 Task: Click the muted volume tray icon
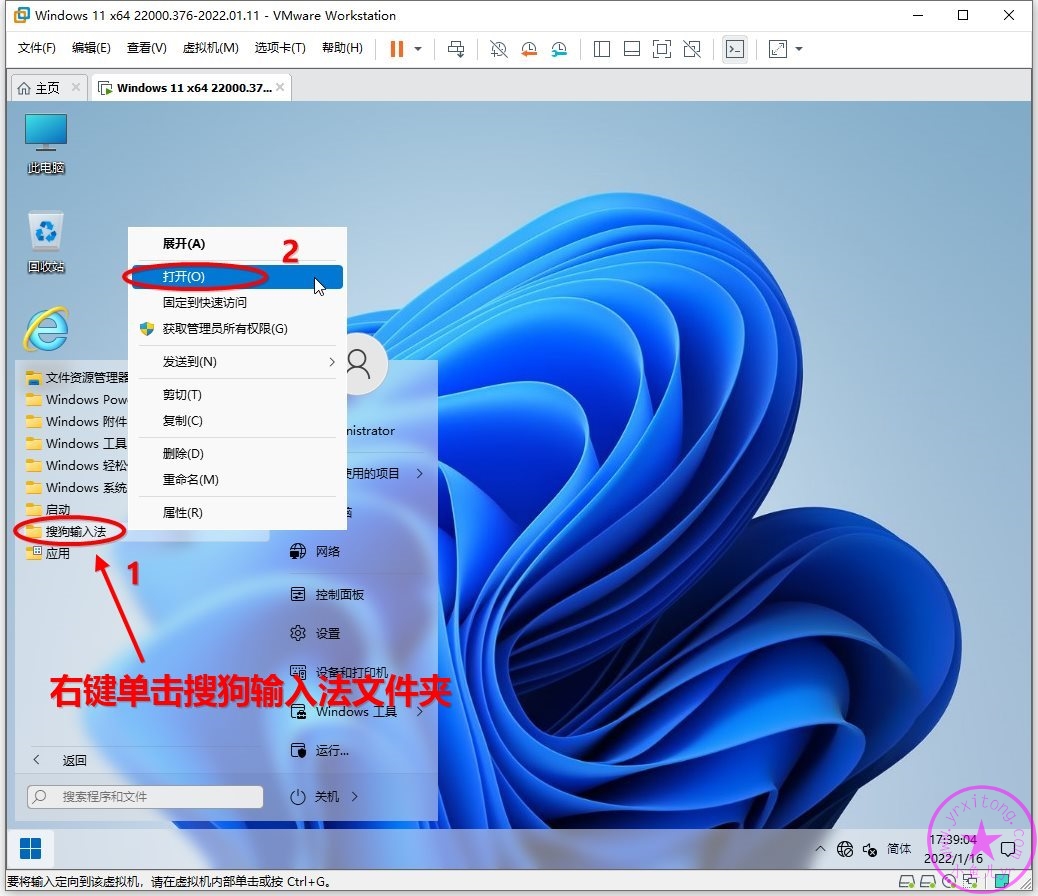870,849
